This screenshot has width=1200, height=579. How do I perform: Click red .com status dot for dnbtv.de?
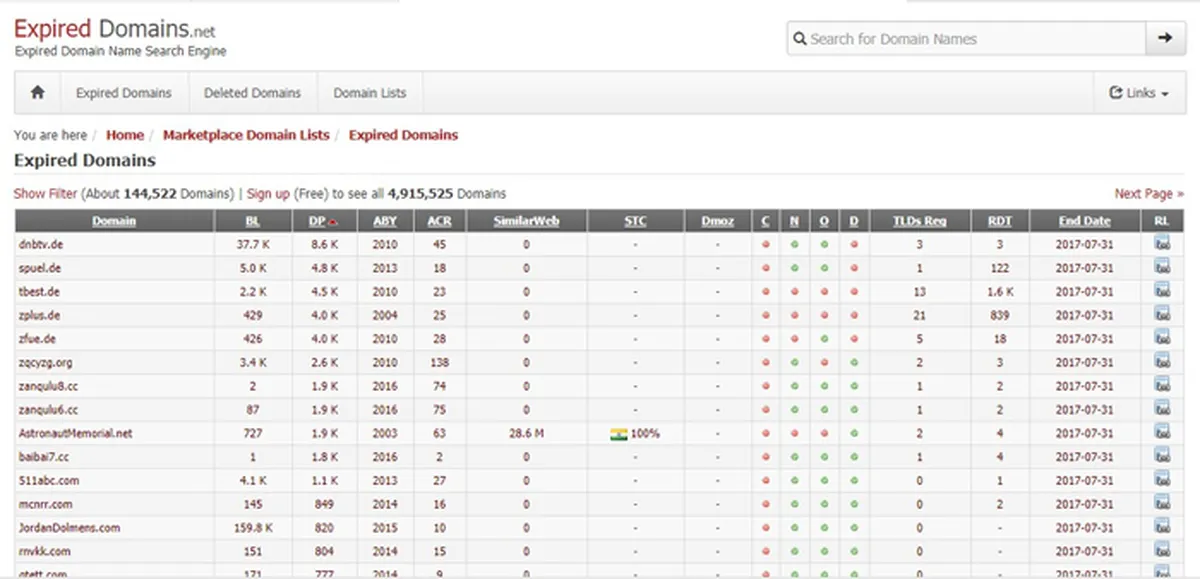coord(766,245)
